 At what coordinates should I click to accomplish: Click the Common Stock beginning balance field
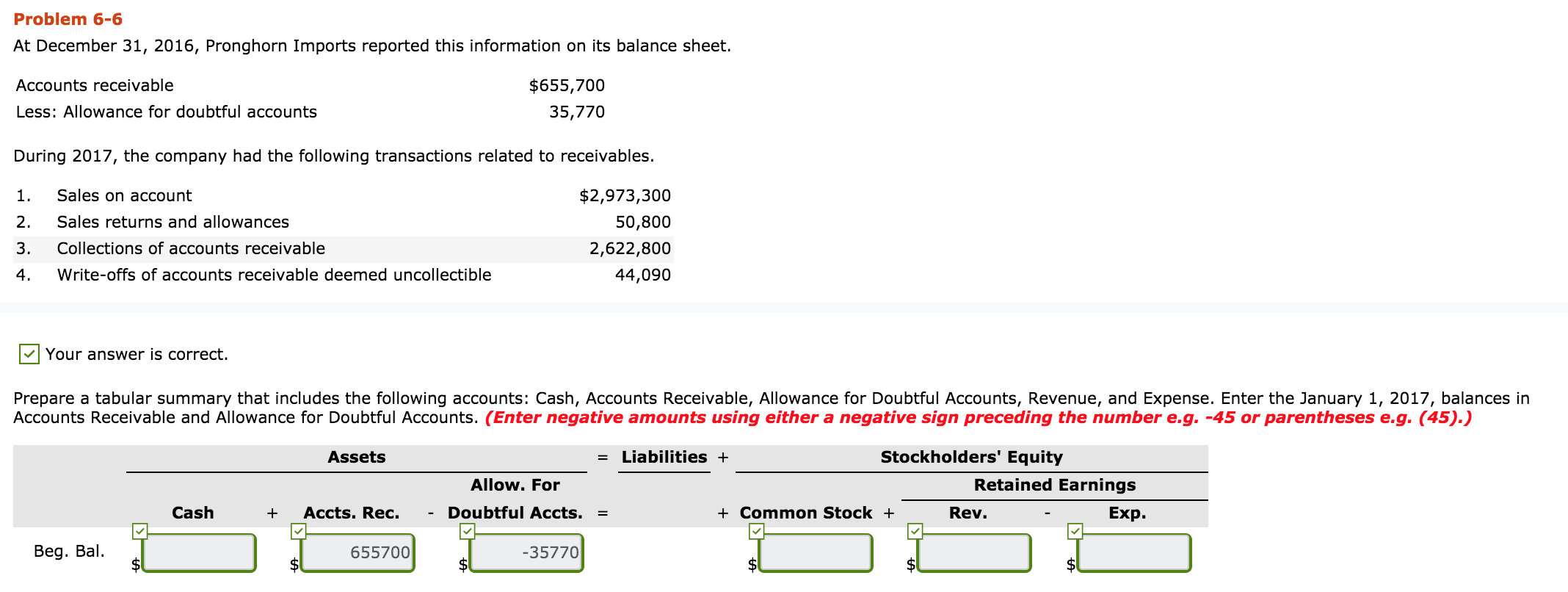[816, 552]
